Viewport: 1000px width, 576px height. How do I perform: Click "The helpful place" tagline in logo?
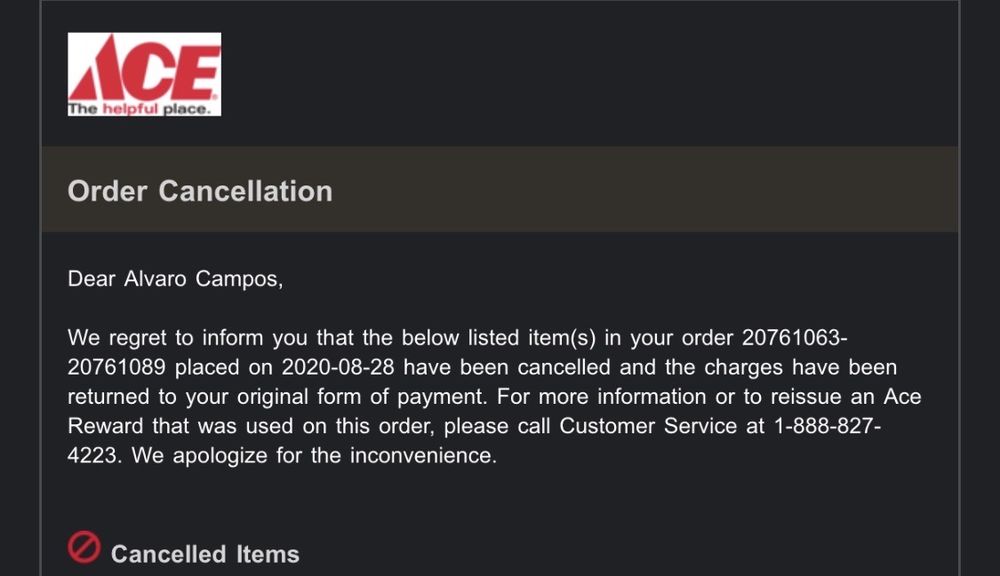[x=140, y=109]
